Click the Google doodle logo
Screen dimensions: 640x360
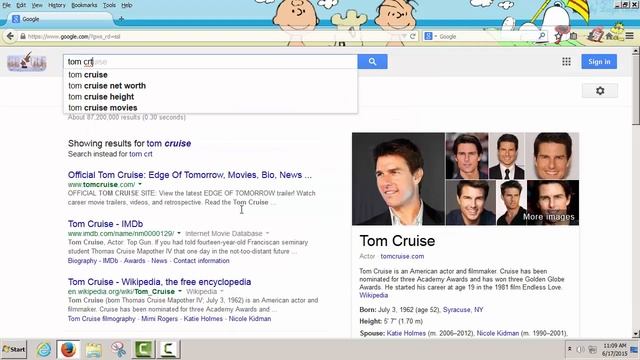(27, 62)
